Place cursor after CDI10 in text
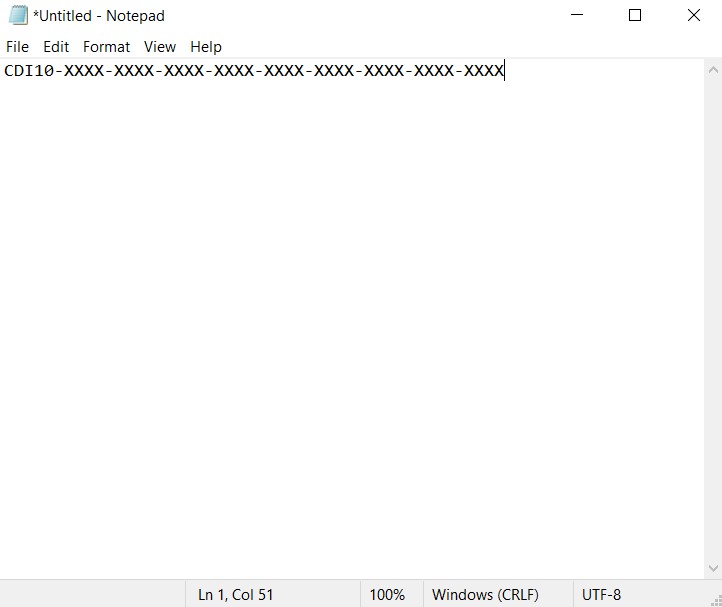Viewport: 722px width, 607px height. [x=54, y=71]
